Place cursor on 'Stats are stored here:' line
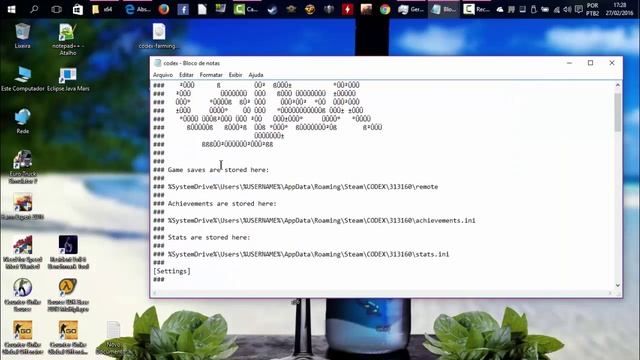The height and width of the screenshot is (360, 640). click(209, 238)
